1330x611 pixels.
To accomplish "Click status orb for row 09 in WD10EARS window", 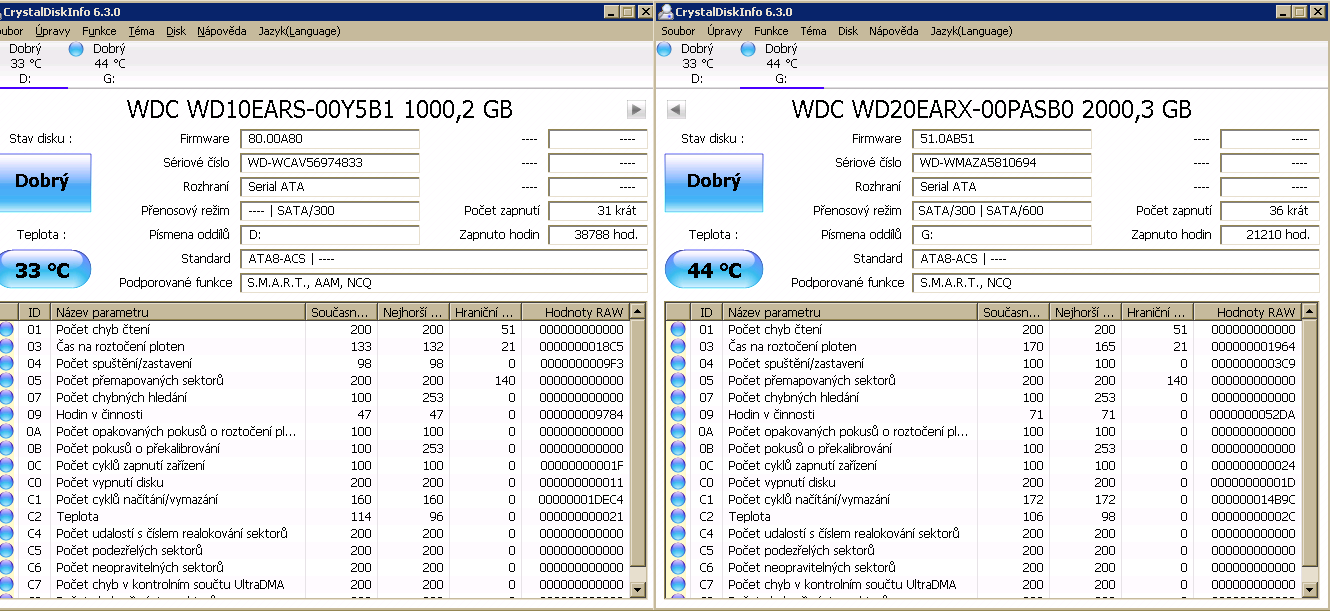I will 6,414.
